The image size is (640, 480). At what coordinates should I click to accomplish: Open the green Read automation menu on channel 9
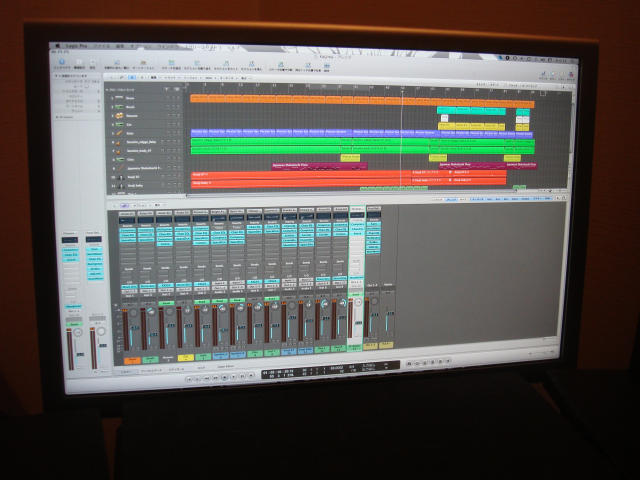[x=272, y=299]
